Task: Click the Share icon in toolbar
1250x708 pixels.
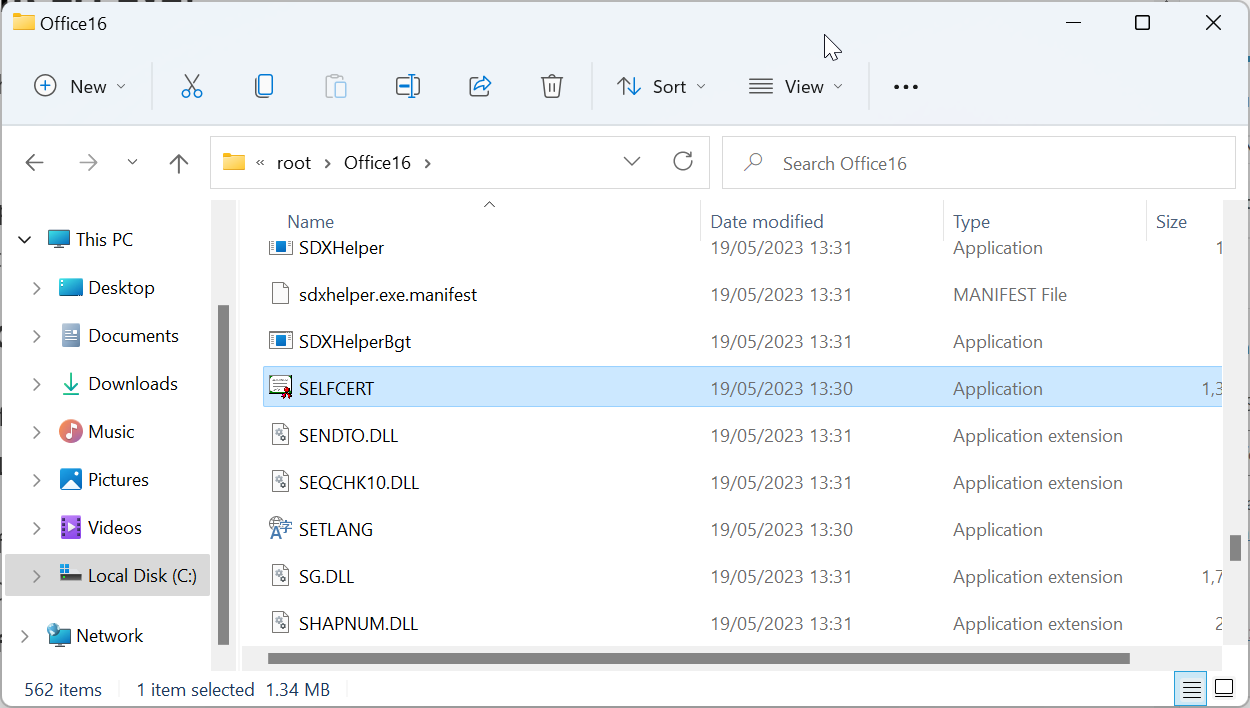Action: pyautogui.click(x=480, y=87)
